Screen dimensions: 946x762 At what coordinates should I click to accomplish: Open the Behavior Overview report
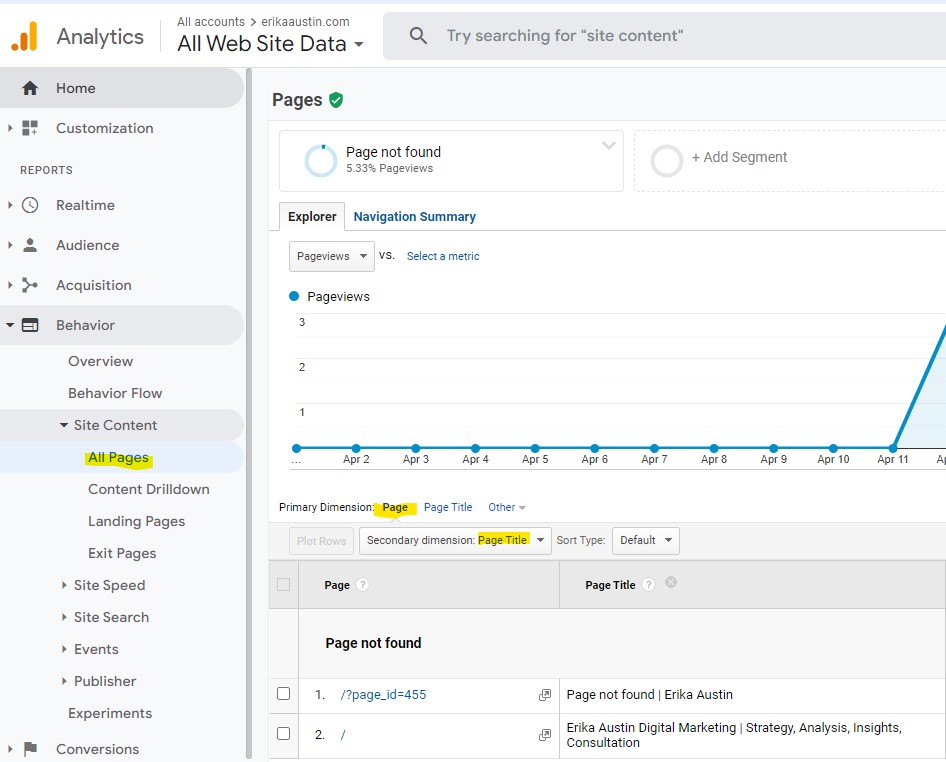[x=100, y=361]
